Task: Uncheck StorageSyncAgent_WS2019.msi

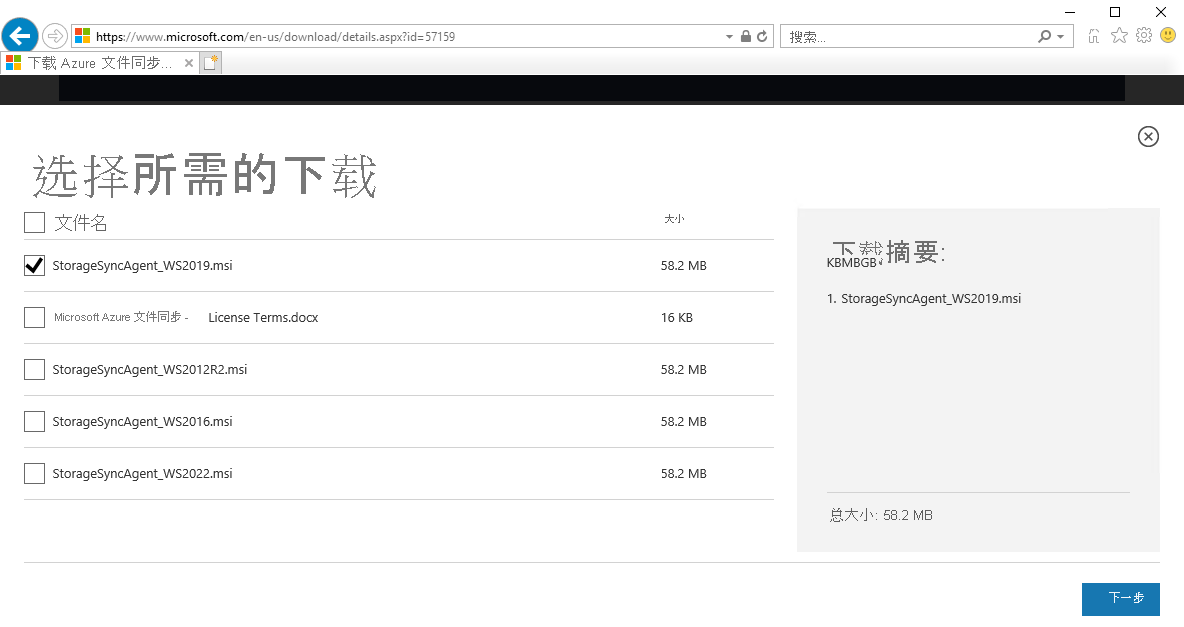Action: tap(34, 265)
